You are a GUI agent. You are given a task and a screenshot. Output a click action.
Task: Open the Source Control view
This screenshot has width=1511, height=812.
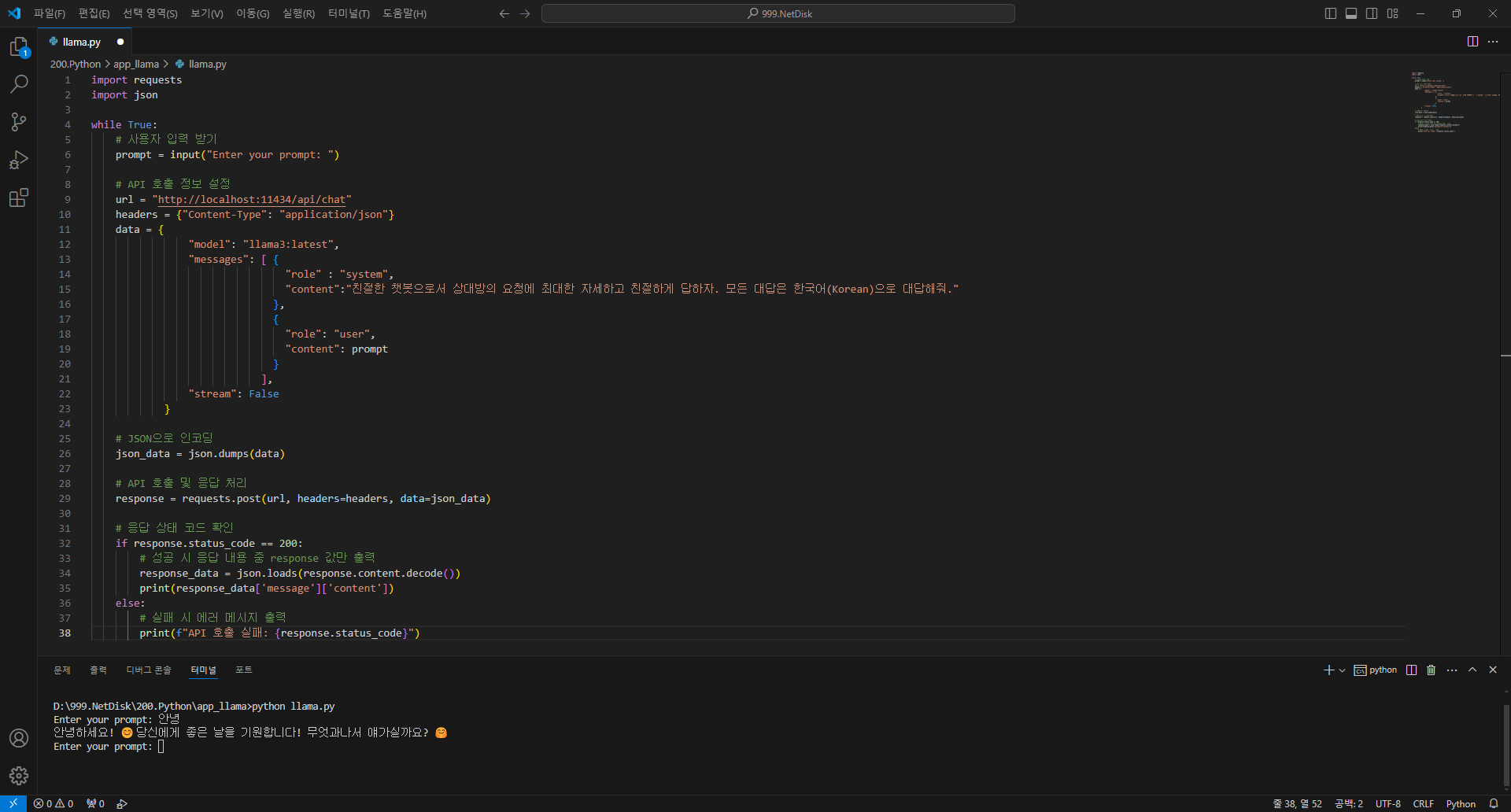19,121
